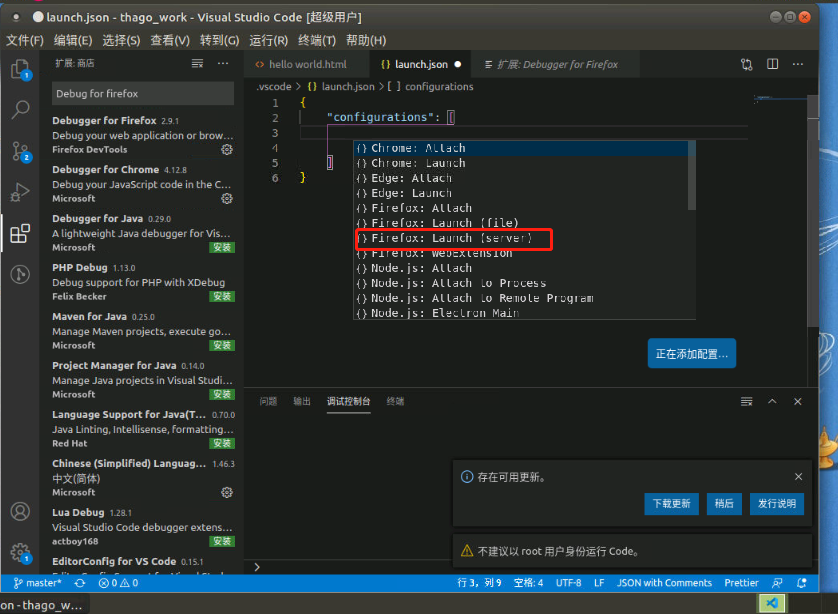
Task: Select Node.js: Attach to Process suggestion
Action: pyautogui.click(x=522, y=283)
